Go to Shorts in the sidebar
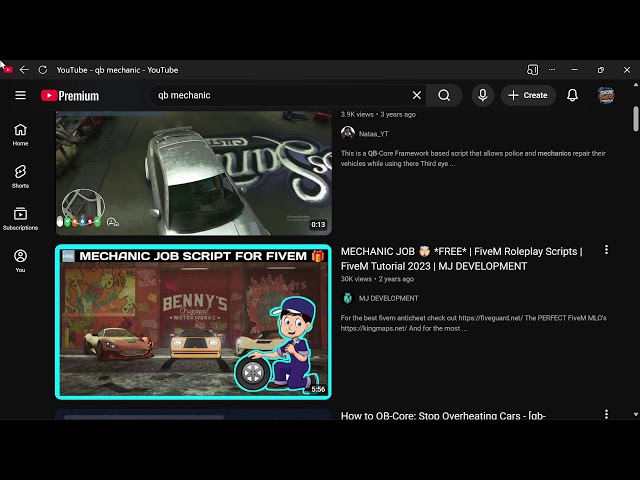 pos(20,176)
